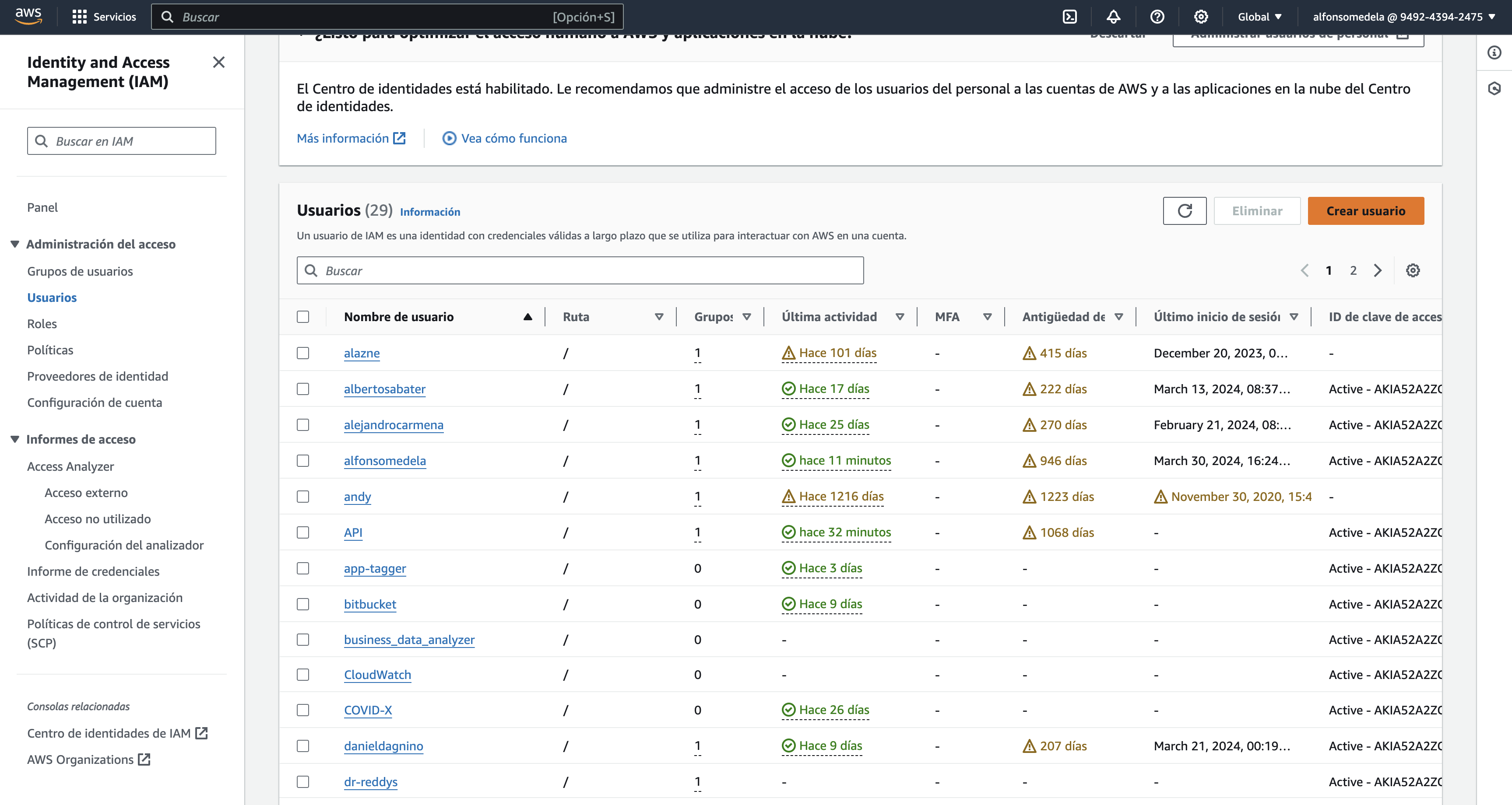The width and height of the screenshot is (1512, 805).
Task: Click the warning icon for alazne's last activity
Action: pyautogui.click(x=789, y=353)
